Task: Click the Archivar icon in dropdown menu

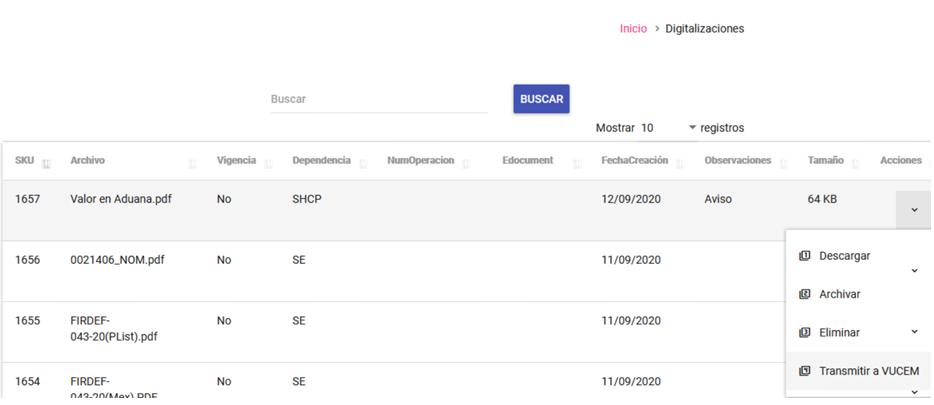Action: [804, 294]
